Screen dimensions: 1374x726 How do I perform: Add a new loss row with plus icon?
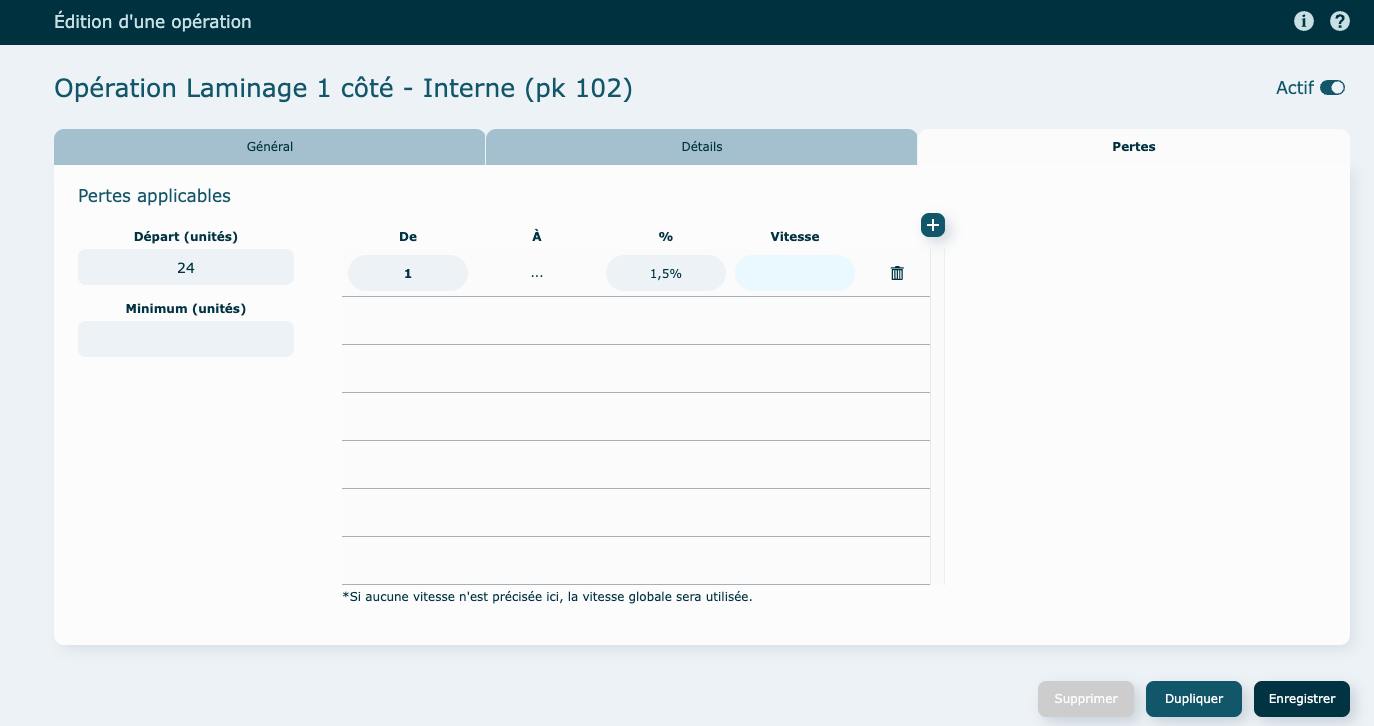(932, 225)
